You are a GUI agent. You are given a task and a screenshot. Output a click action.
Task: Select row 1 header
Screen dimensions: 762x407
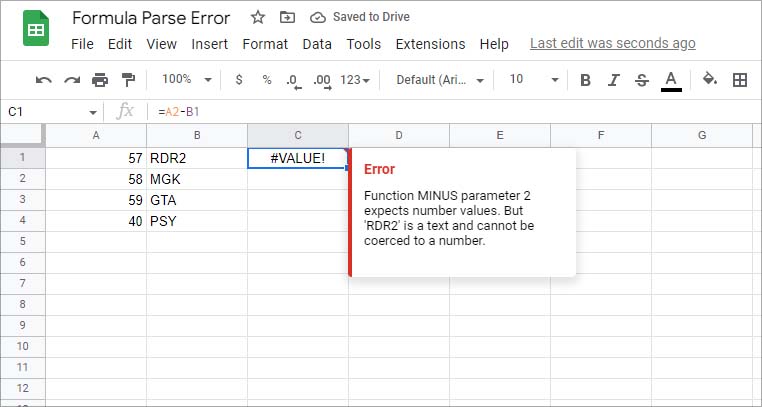[23, 158]
